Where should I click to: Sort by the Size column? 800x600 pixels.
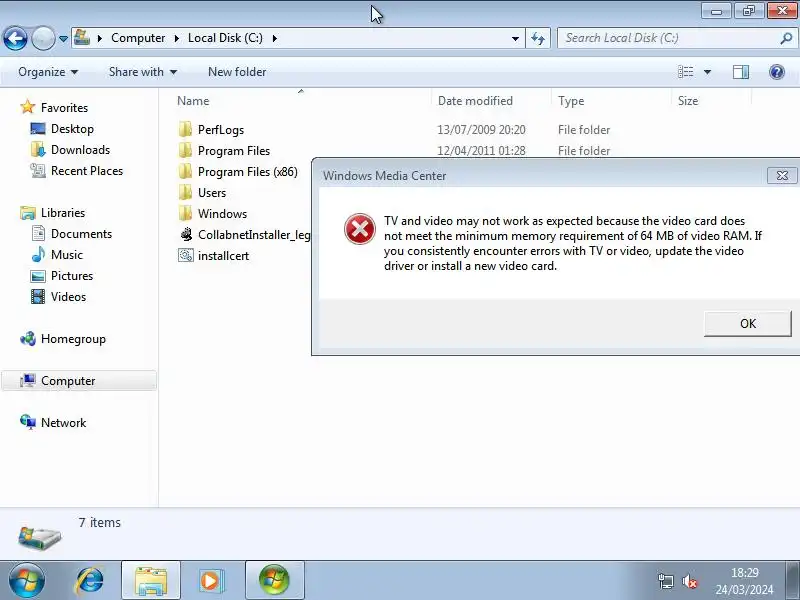(711, 101)
